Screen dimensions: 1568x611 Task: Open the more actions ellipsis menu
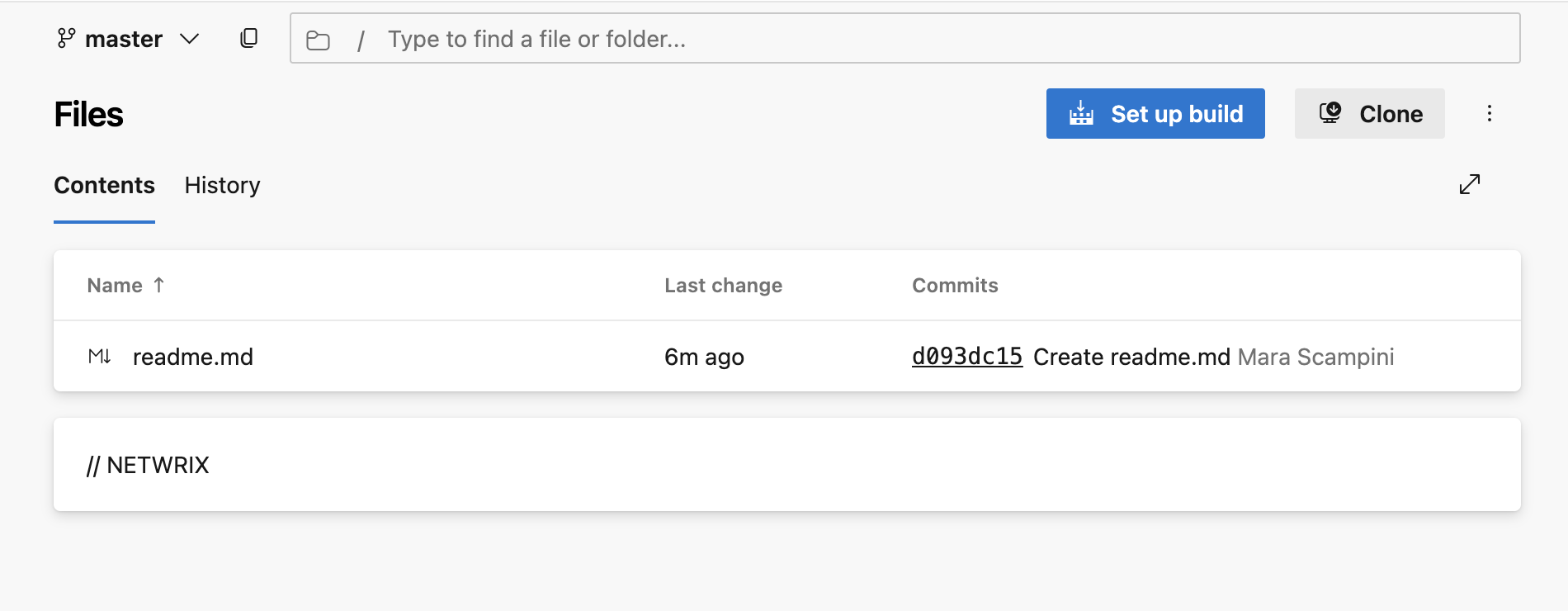[1490, 113]
